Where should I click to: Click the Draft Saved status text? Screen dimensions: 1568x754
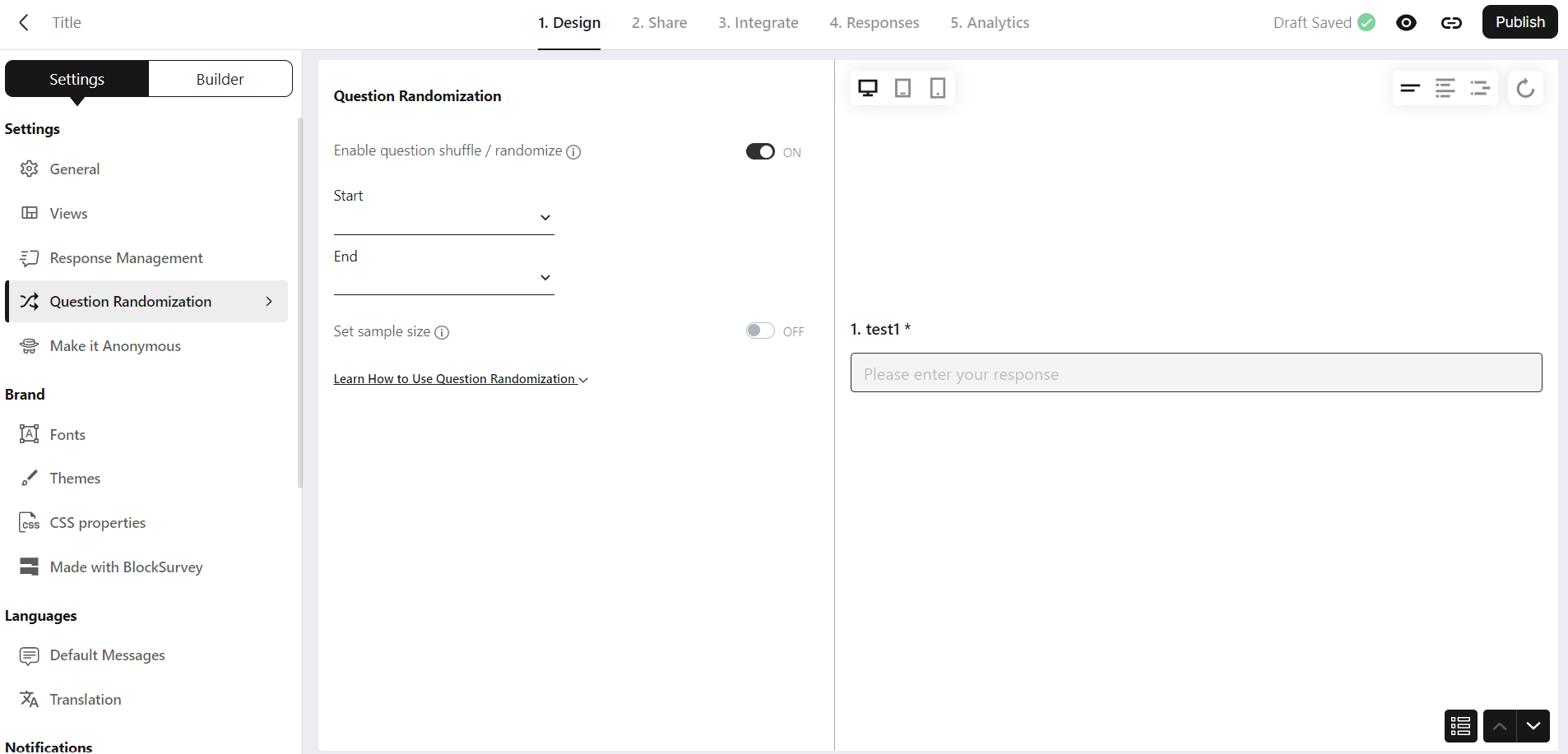click(x=1312, y=22)
